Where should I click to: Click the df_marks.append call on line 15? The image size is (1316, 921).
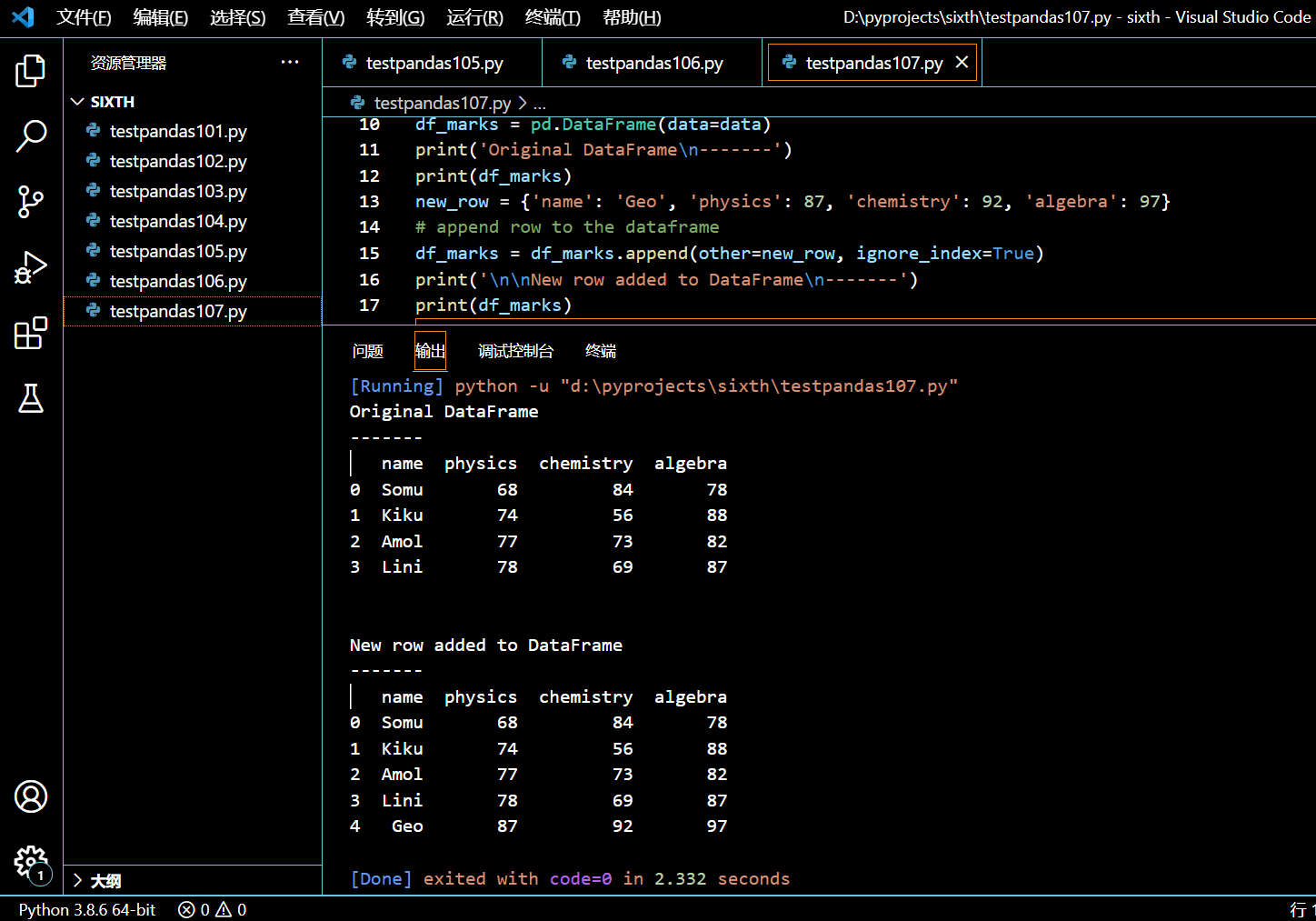[x=729, y=253]
